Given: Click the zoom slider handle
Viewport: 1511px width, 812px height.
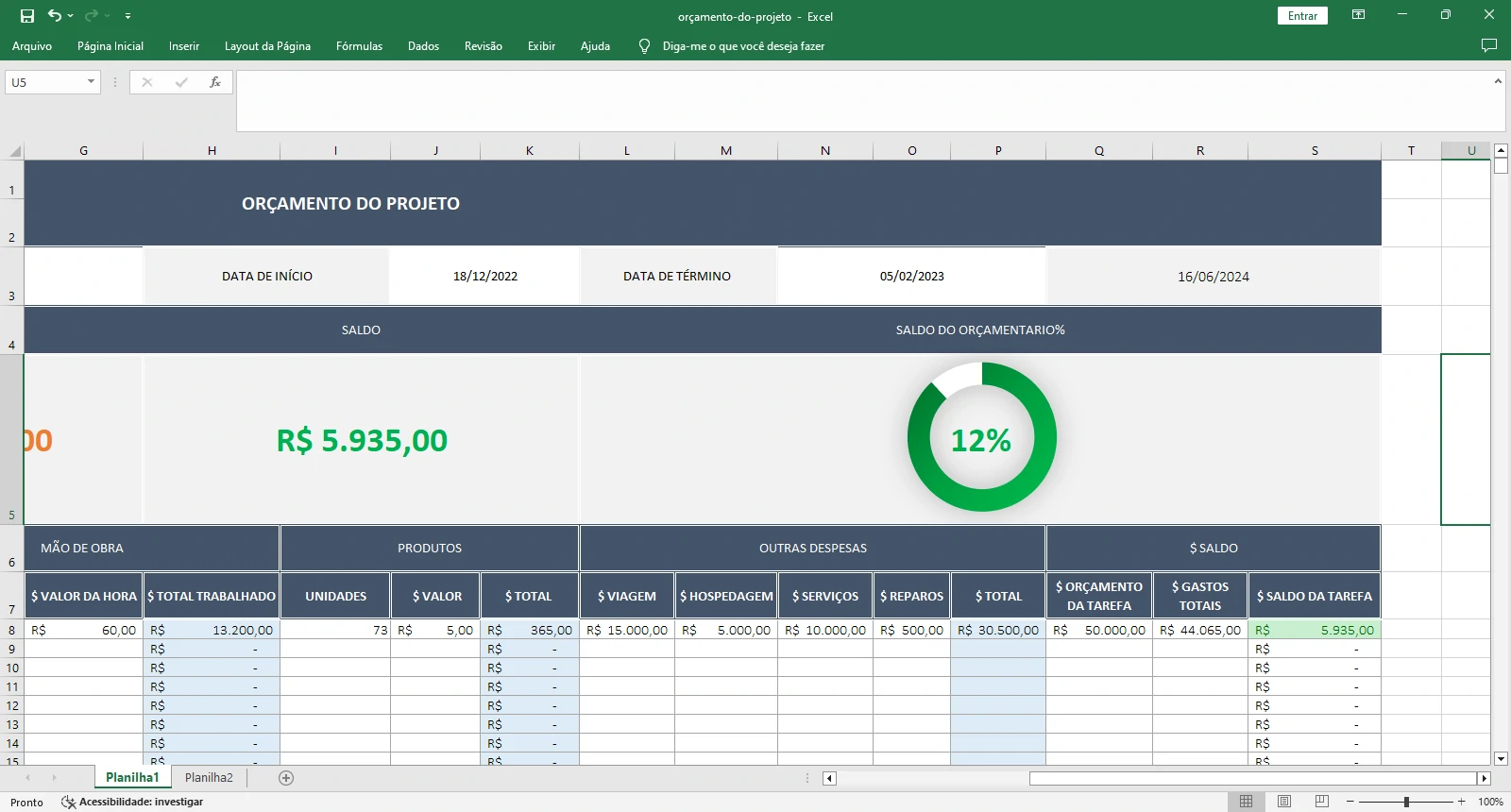Looking at the screenshot, I should coord(1406,802).
